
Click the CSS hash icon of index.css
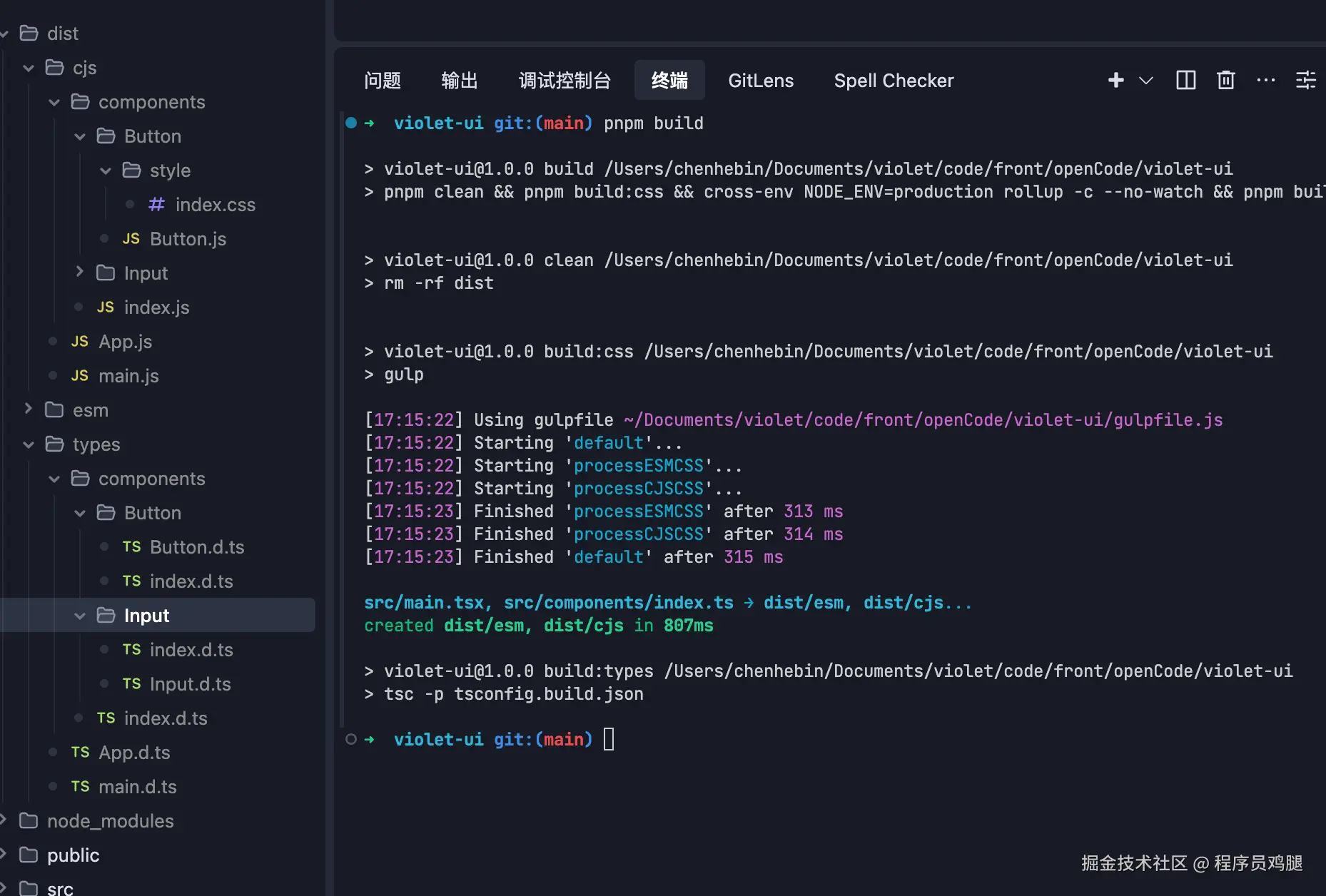point(156,205)
